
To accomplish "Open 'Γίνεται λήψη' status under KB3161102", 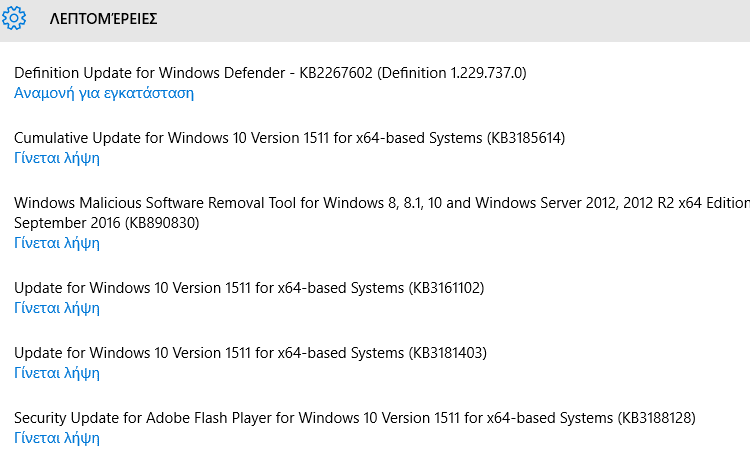I will (x=57, y=308).
